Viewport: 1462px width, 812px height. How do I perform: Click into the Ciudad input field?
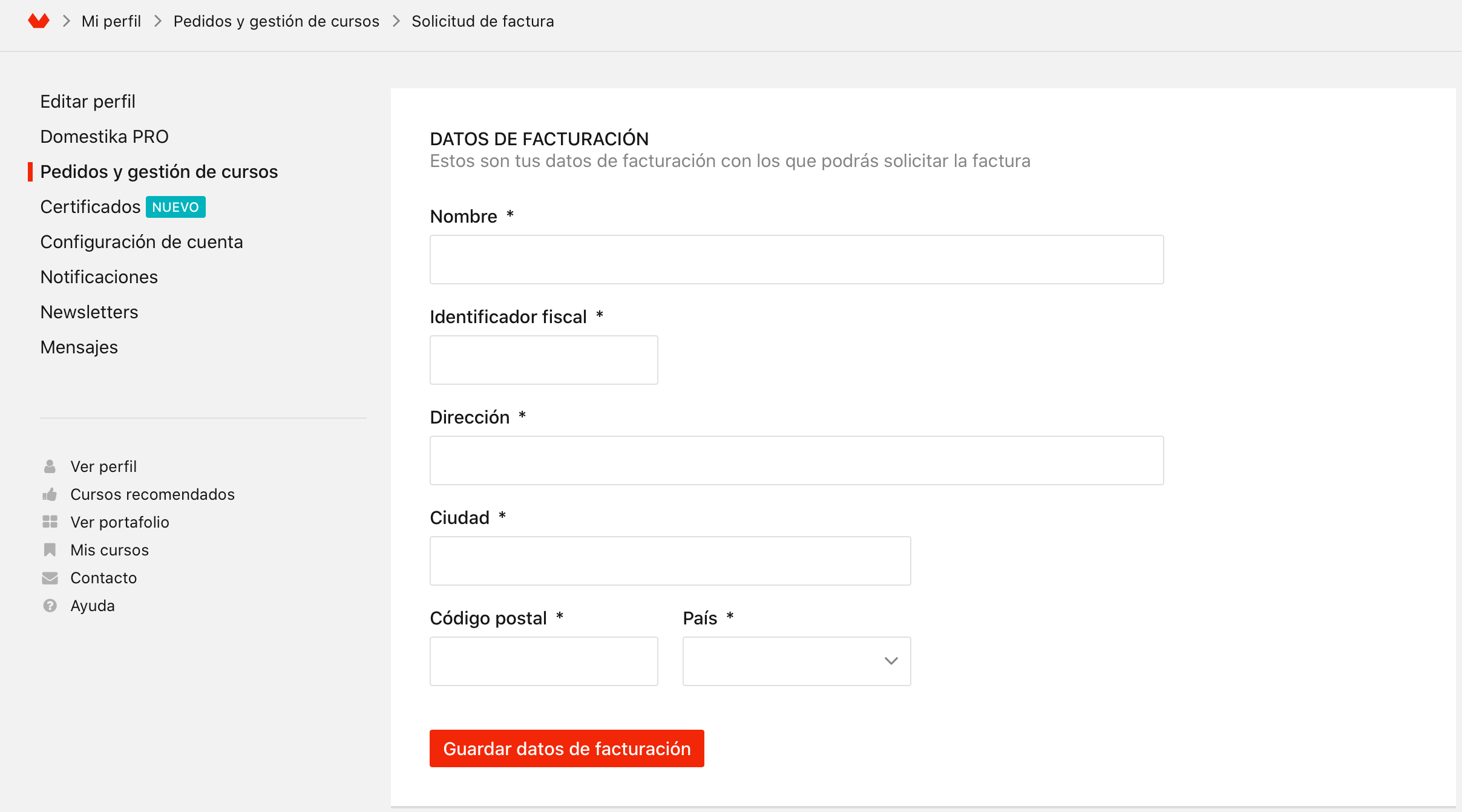(670, 561)
